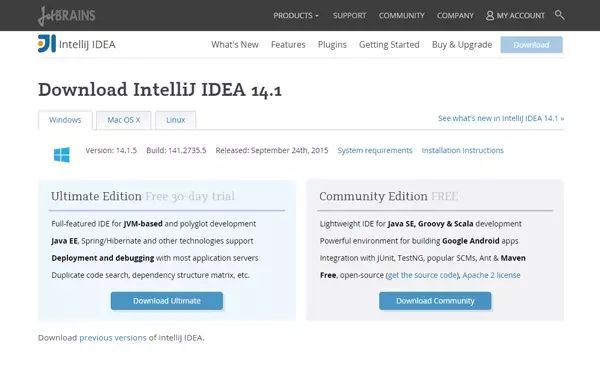Screen dimensions: 600x379
Task: Open the Apache 2 license link
Action: click(x=491, y=275)
